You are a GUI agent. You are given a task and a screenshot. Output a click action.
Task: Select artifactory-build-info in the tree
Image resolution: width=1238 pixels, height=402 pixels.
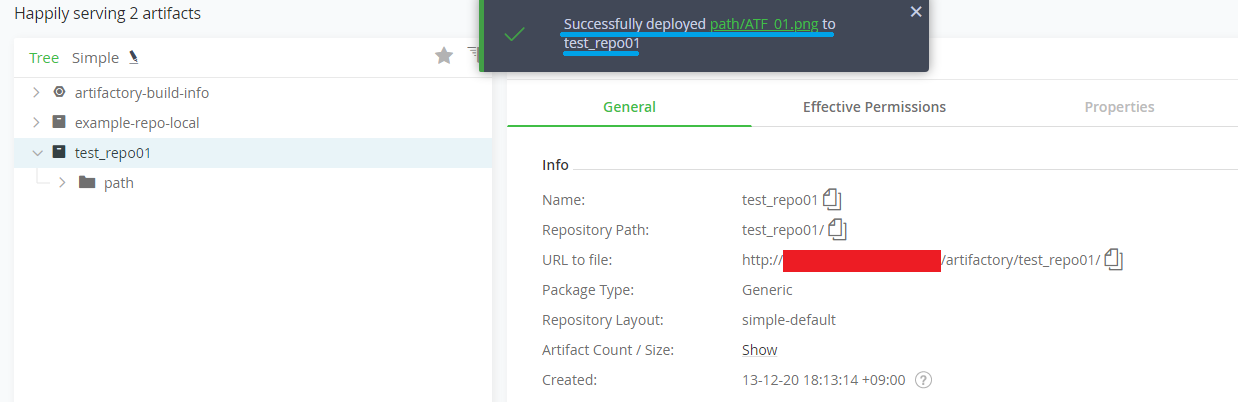(142, 92)
